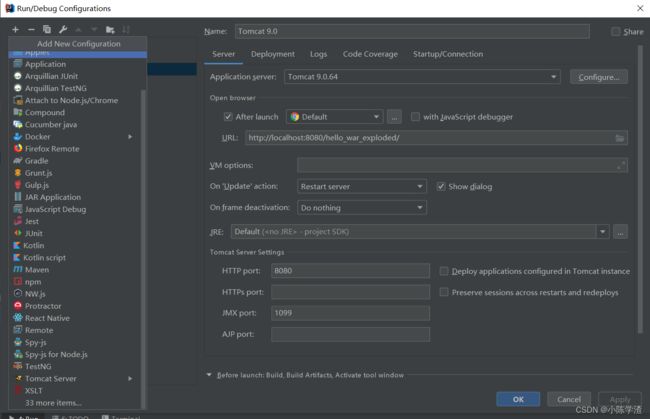Click the Configure... button
The height and width of the screenshot is (419, 650).
(x=599, y=77)
